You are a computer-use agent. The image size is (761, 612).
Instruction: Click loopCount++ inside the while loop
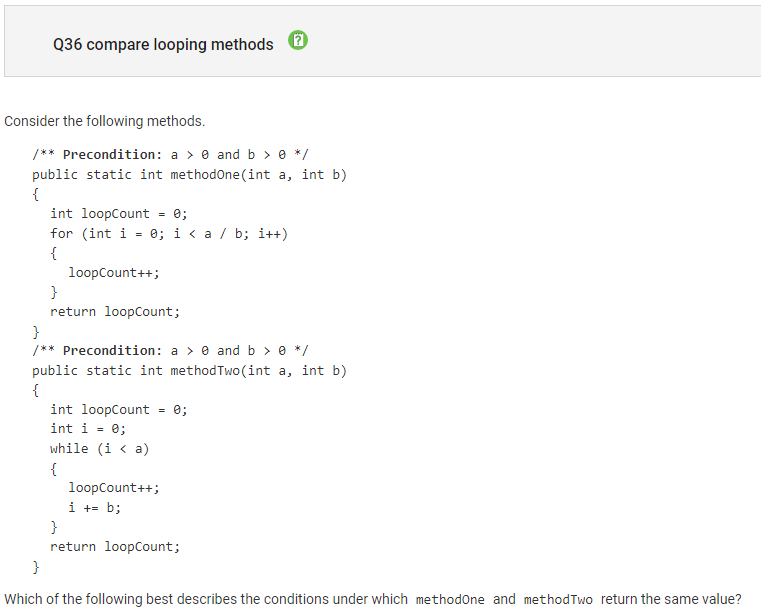(x=114, y=488)
